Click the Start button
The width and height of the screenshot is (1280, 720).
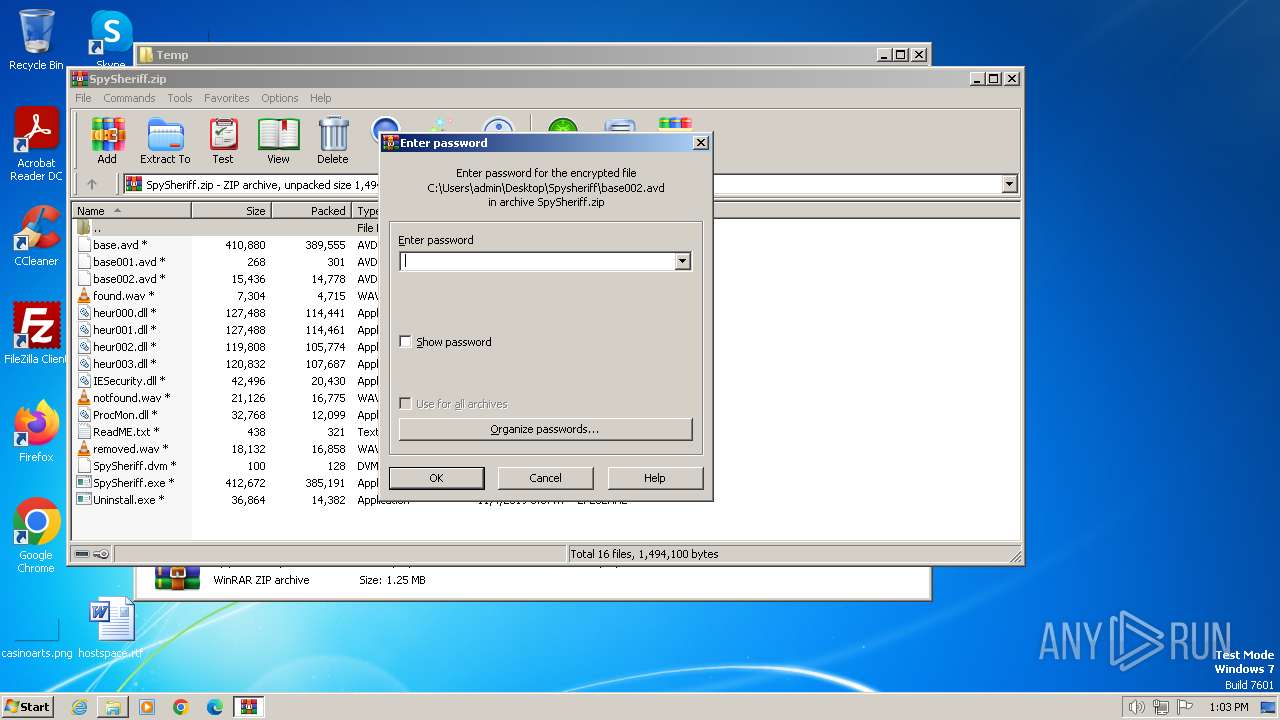point(27,707)
